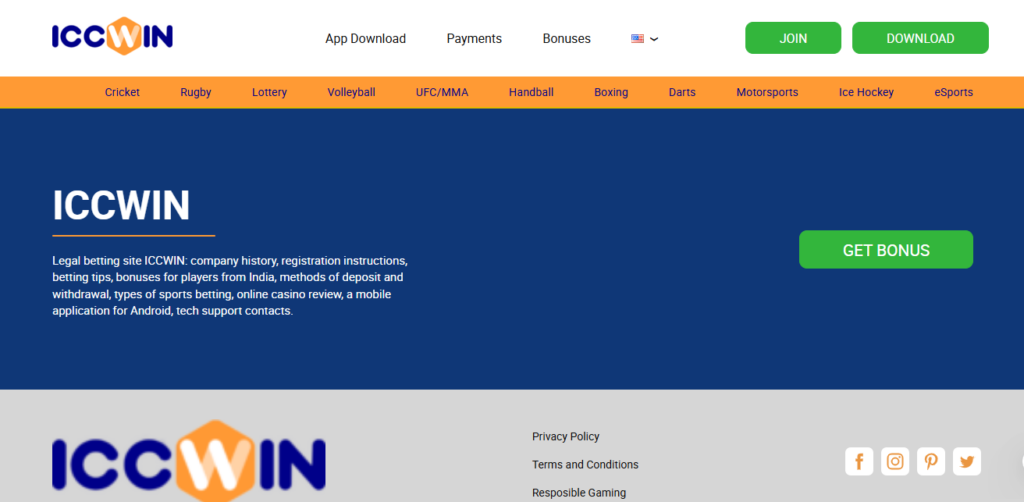This screenshot has height=502, width=1024.
Task: Open the Resposible Gaming link
Action: (579, 493)
